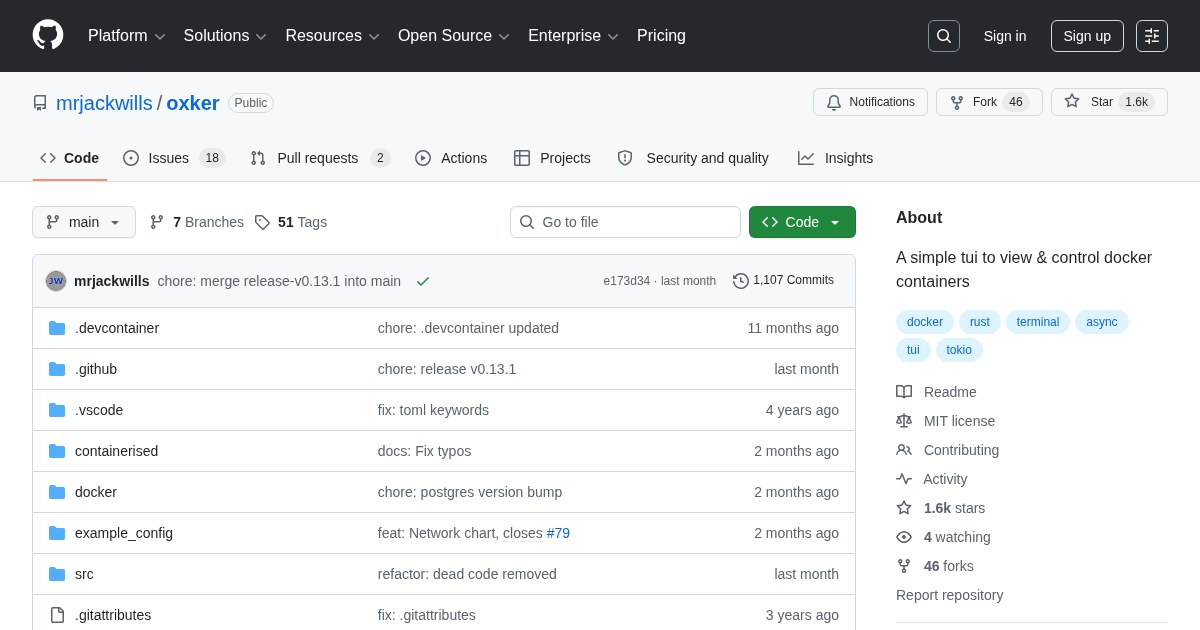Select the terminal topic tag
Screen dimensions: 1200x630
1038,322
